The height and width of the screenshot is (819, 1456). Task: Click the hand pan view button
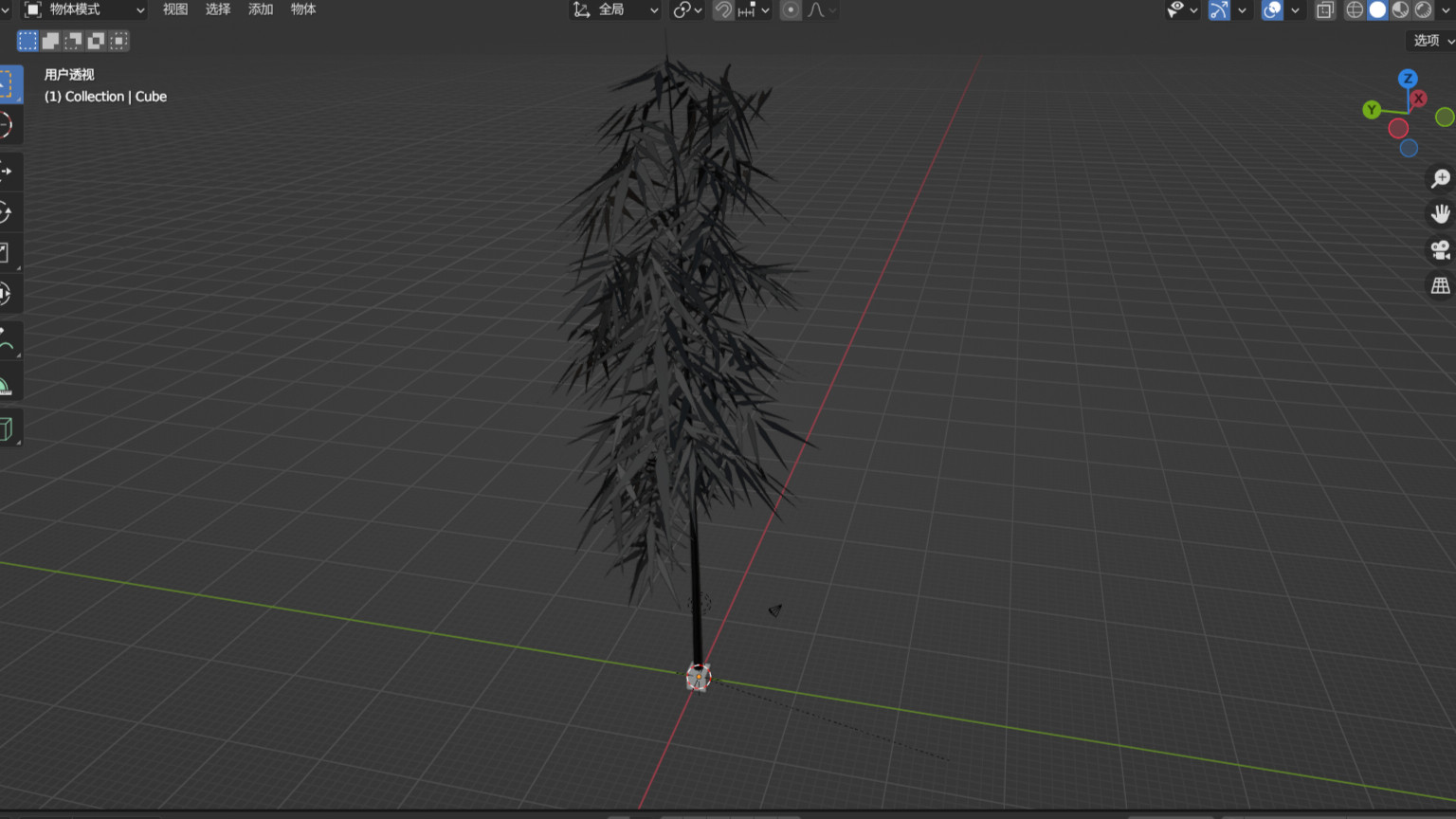(x=1440, y=214)
